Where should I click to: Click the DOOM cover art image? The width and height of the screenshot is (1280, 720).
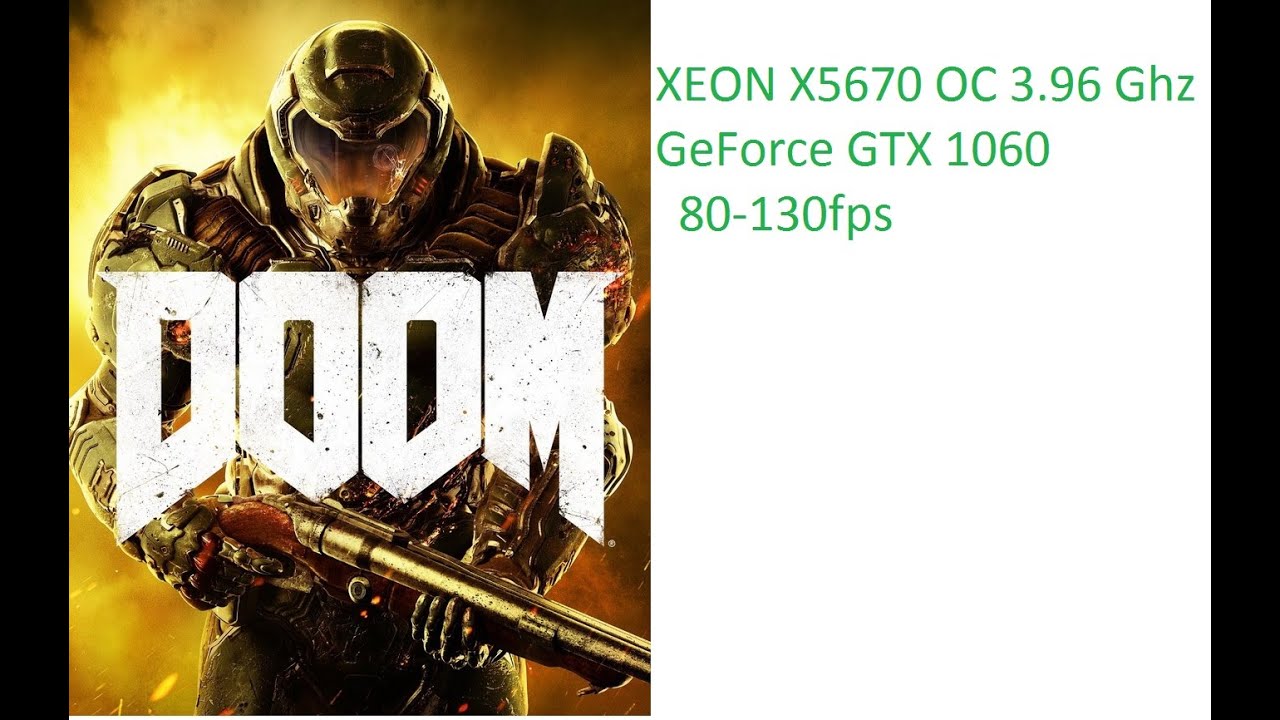coord(360,358)
